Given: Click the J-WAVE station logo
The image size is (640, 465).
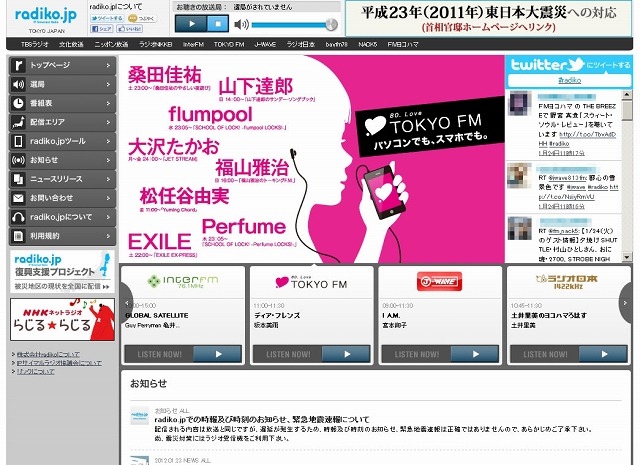Looking at the screenshot, I should [439, 282].
